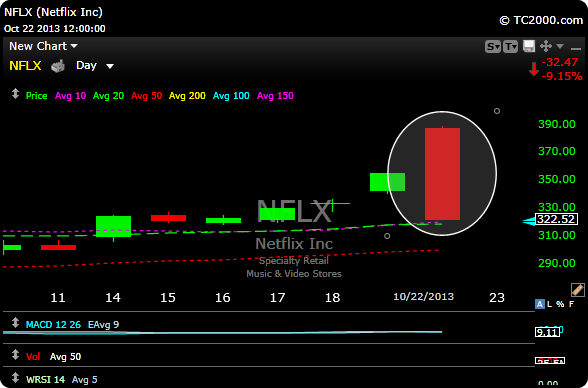This screenshot has height=388, width=588.
Task: Select the red Avg 50 price legend label
Action: point(146,96)
